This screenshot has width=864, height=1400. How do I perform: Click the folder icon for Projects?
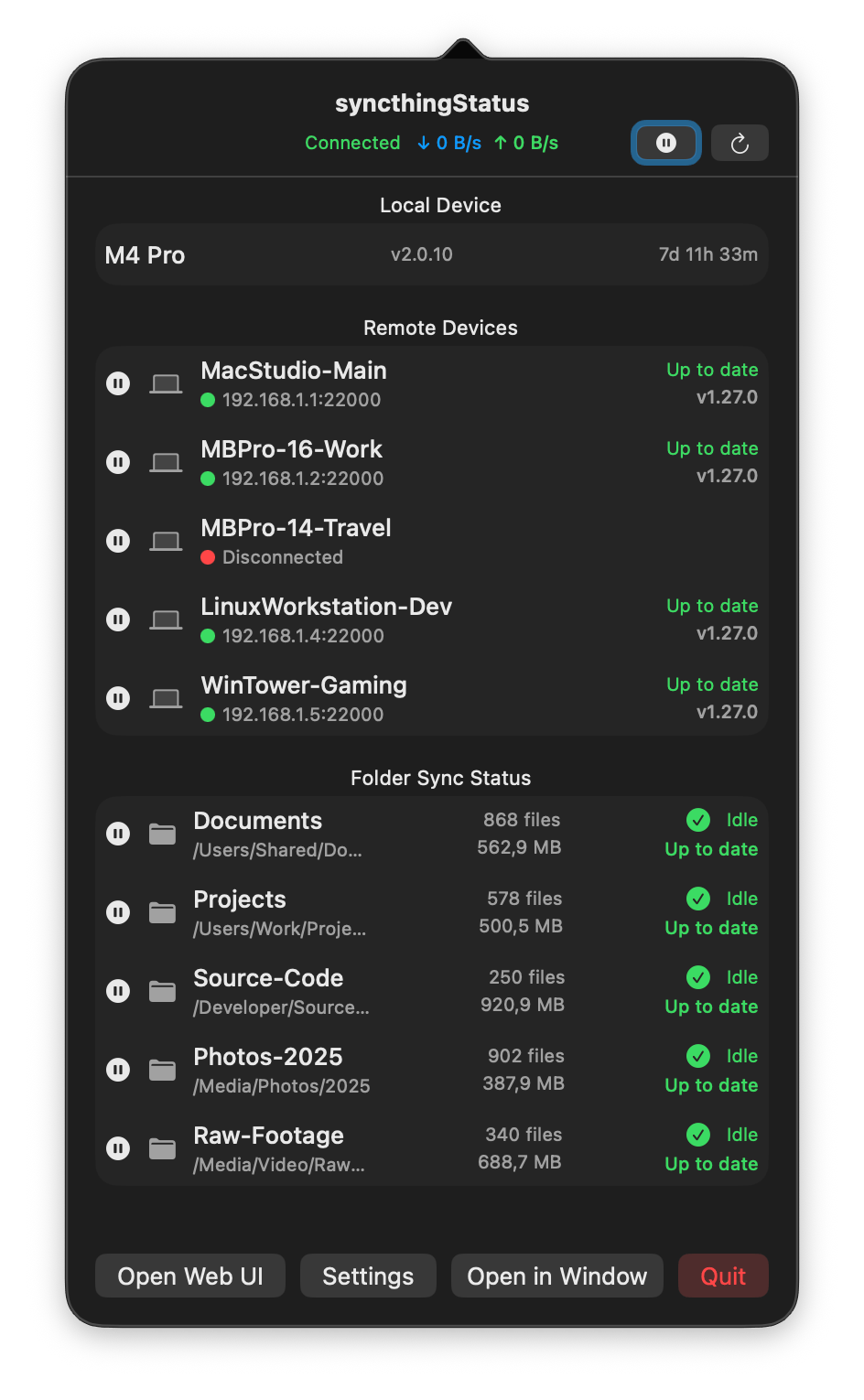[x=161, y=912]
